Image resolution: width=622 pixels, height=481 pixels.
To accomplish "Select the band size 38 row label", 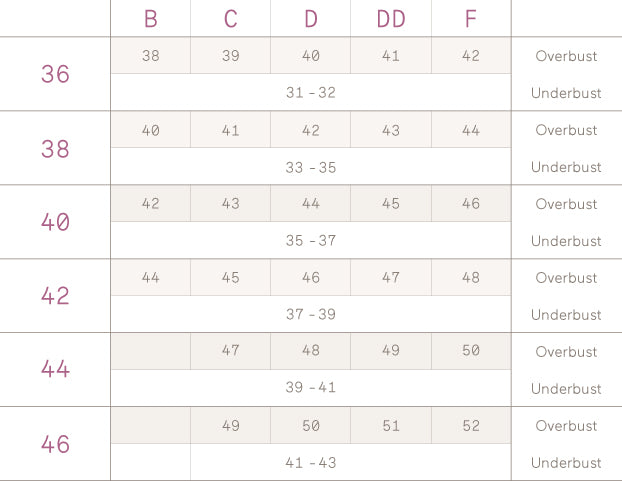I will tap(55, 148).
